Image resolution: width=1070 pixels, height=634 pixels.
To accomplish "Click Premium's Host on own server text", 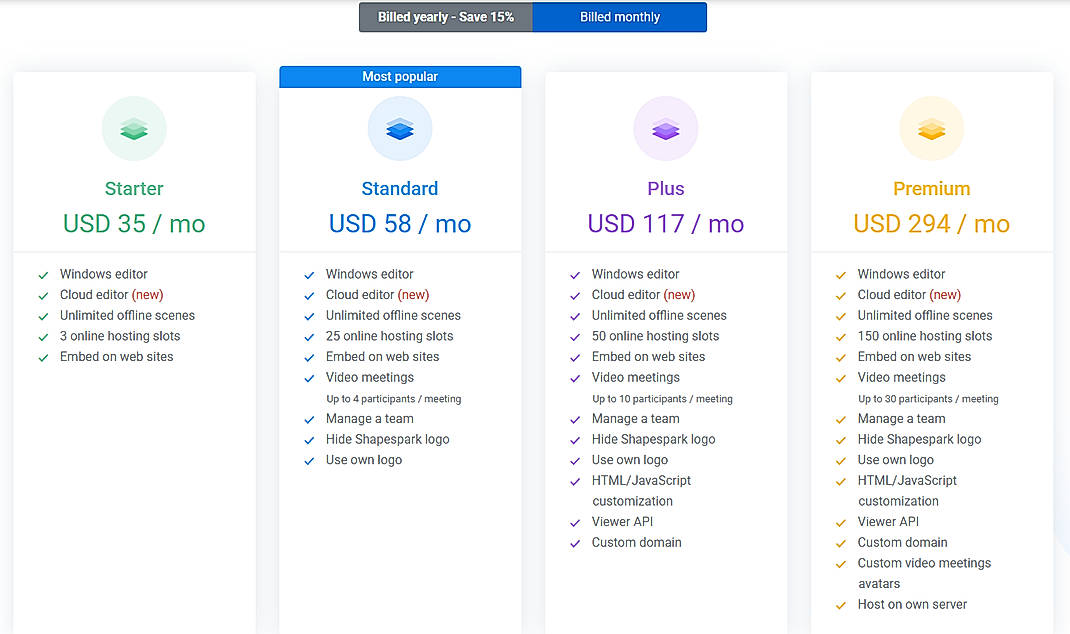I will [912, 604].
